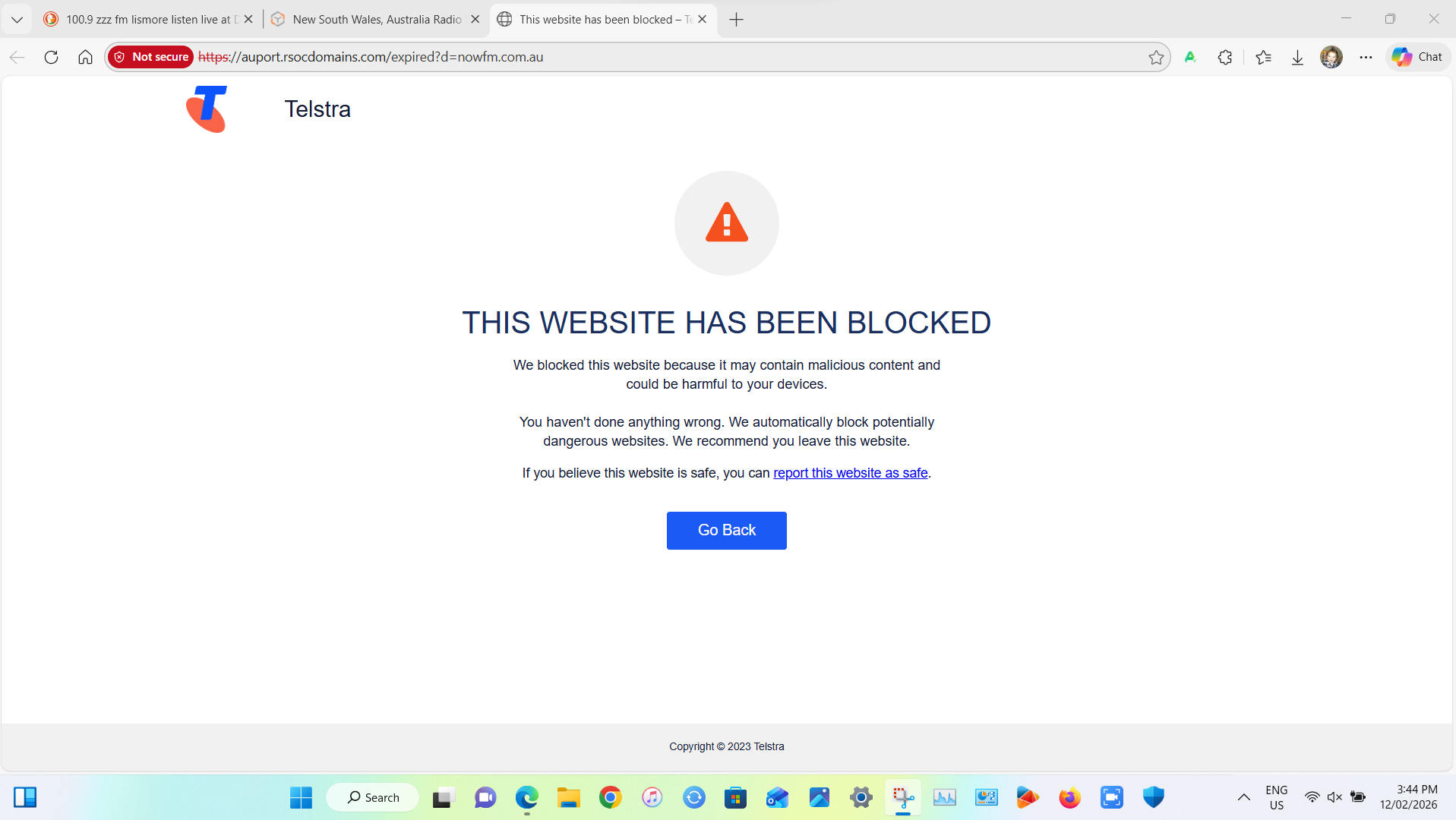Show hidden system tray icons

click(1243, 797)
